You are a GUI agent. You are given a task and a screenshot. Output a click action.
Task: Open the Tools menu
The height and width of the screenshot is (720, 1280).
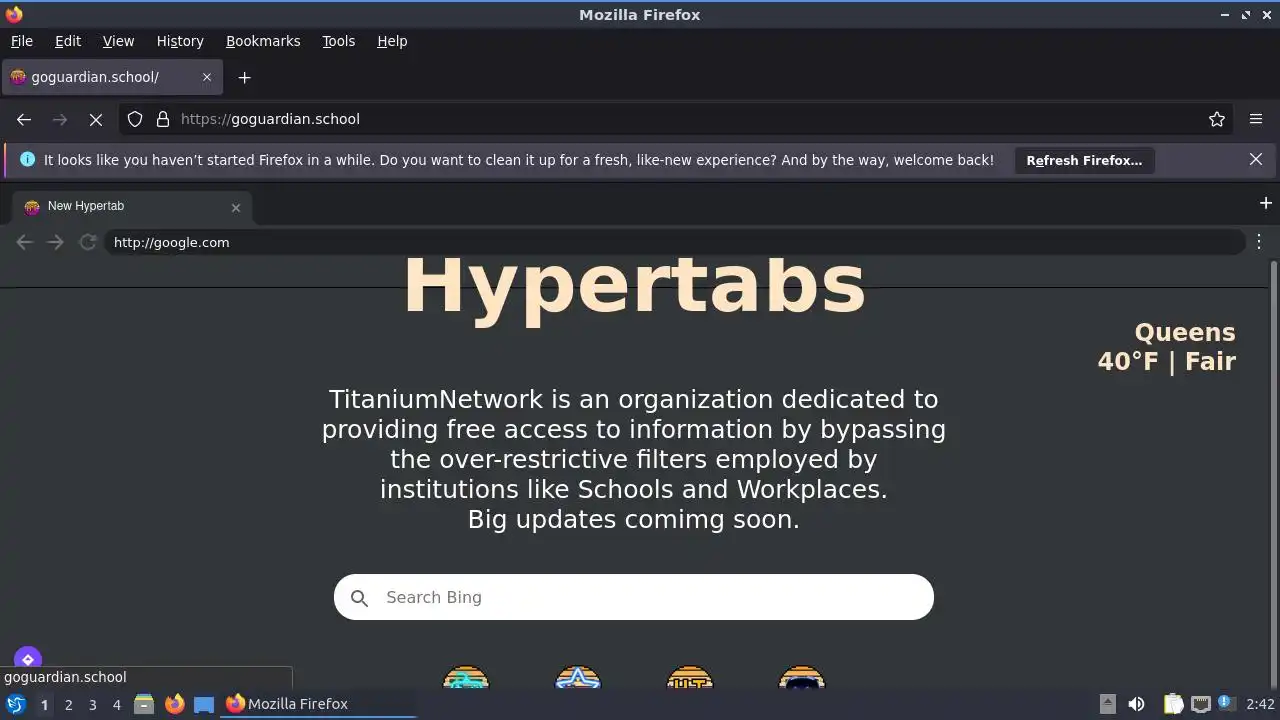click(338, 41)
